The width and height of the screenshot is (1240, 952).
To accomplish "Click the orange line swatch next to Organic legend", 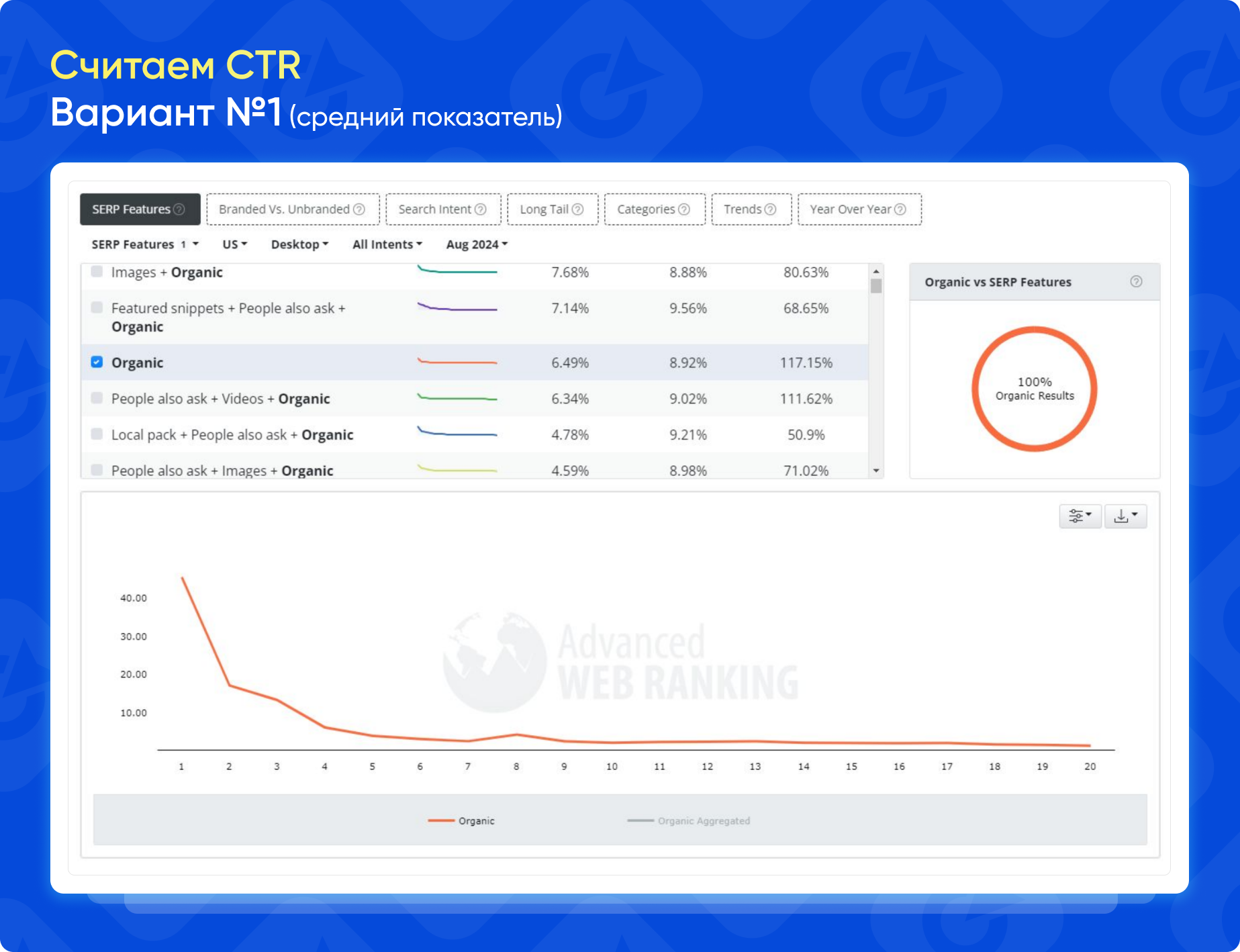I will point(440,820).
